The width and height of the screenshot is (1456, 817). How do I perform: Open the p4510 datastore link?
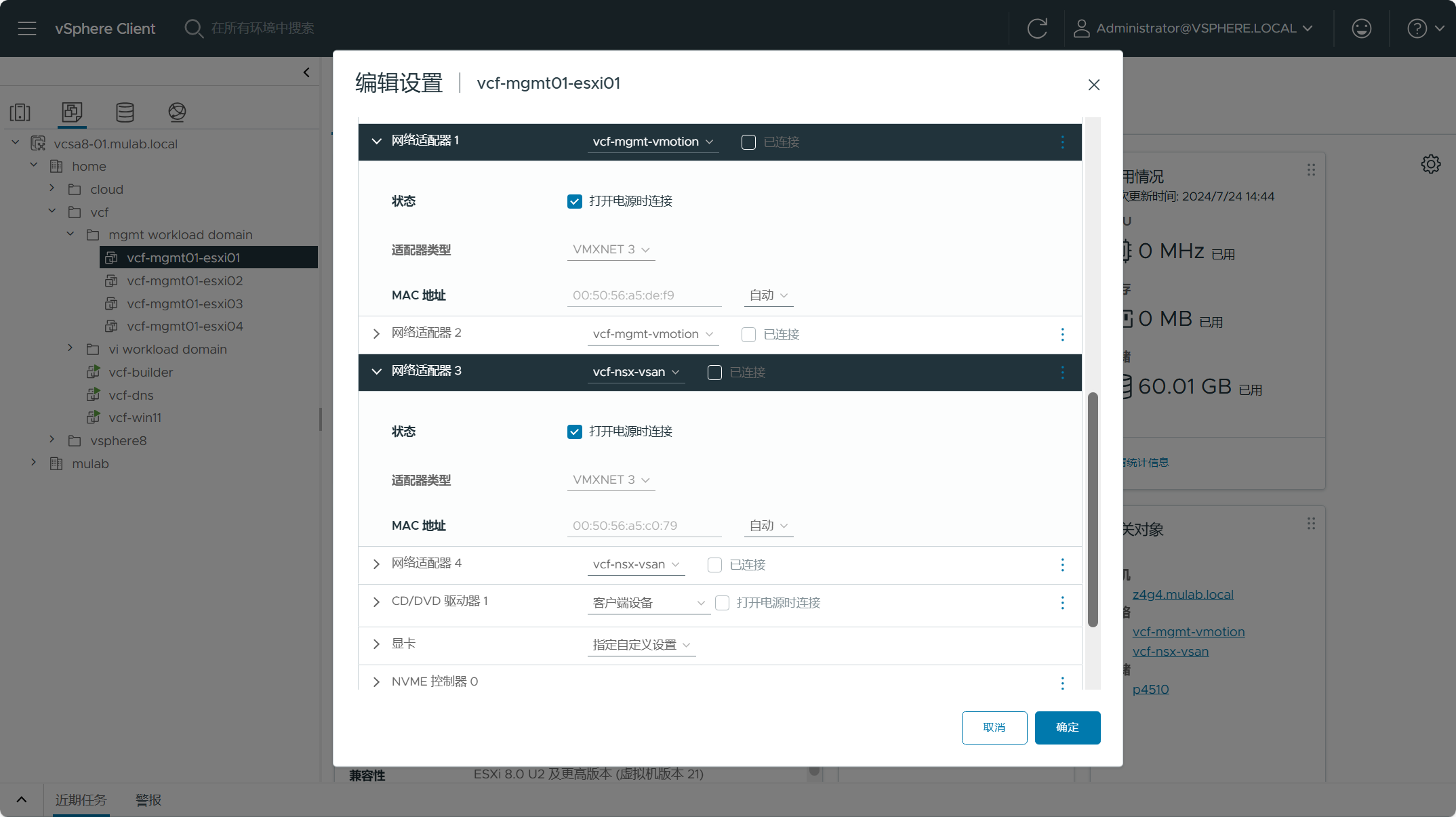coord(1150,690)
